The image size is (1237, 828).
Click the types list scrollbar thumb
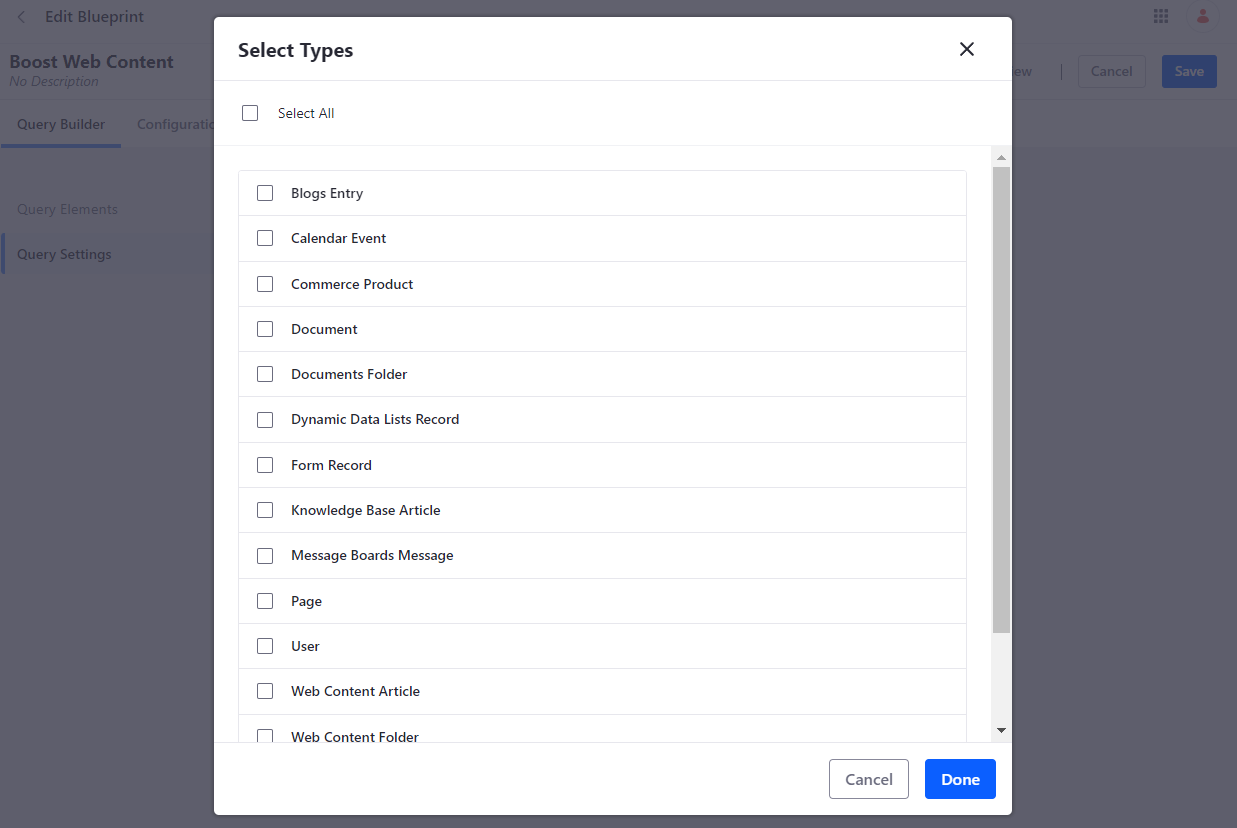1001,400
